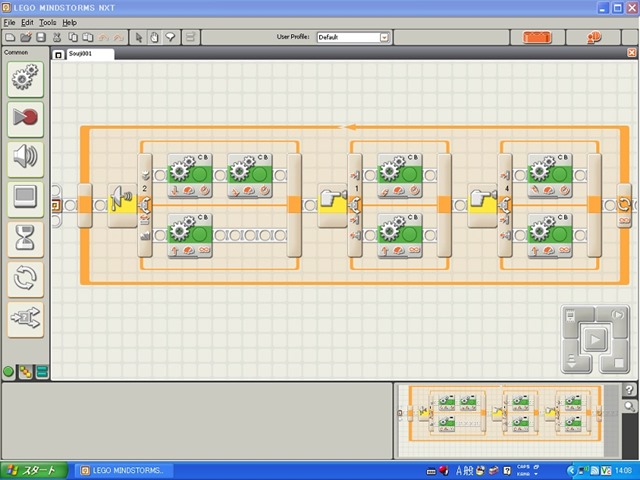Select the Loop block in the palette

24,278
